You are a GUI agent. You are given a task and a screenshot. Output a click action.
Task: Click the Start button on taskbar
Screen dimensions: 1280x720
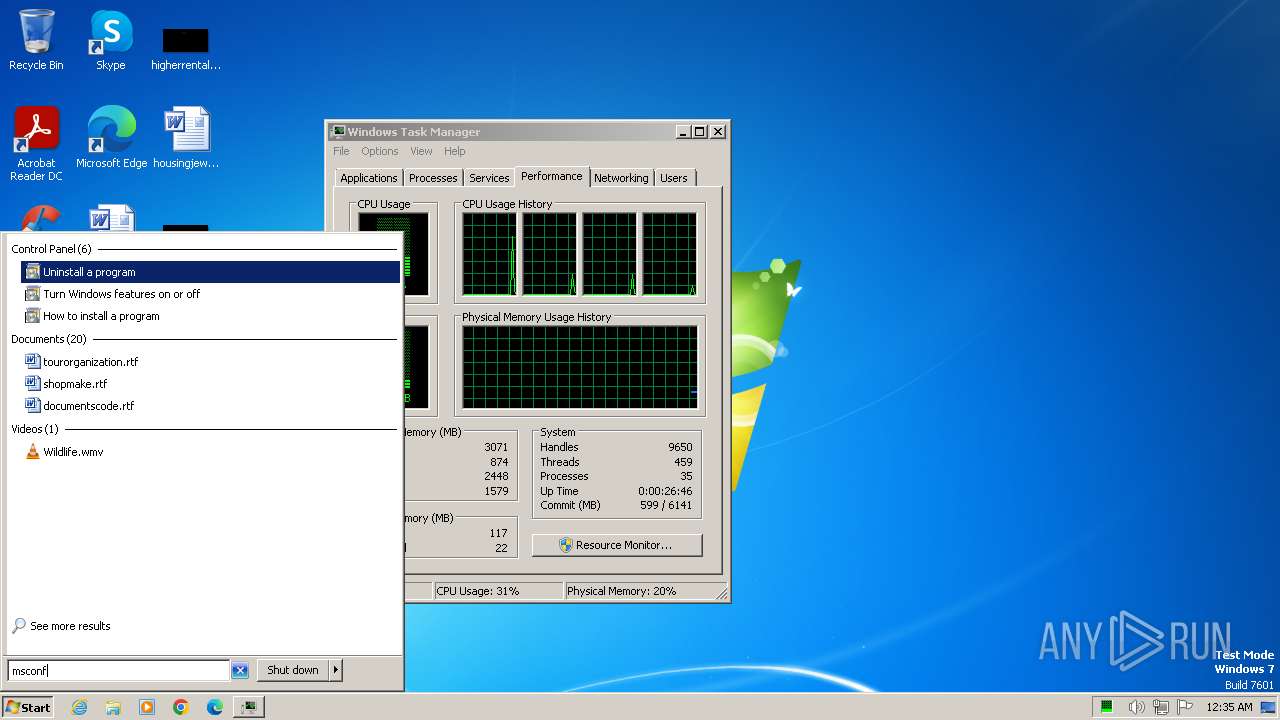(x=28, y=707)
